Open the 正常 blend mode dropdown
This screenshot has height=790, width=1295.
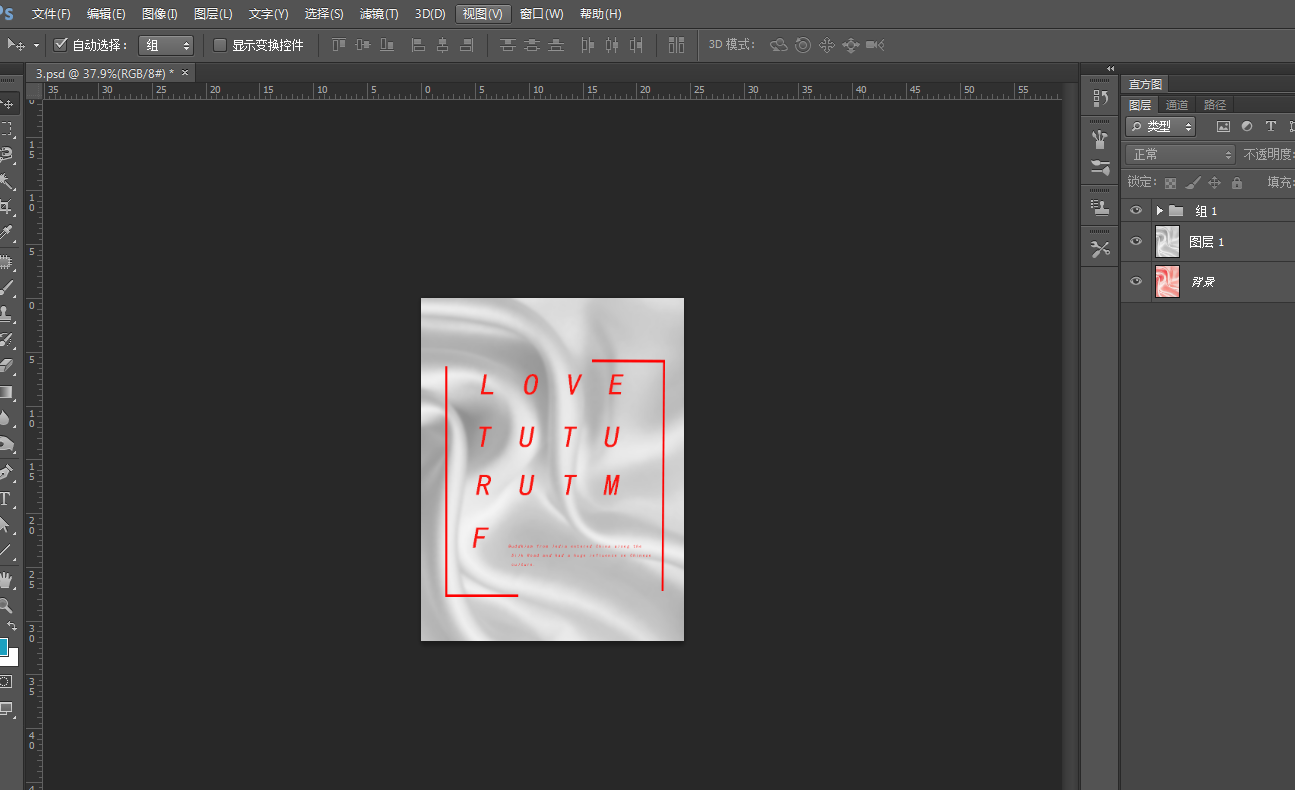tap(1181, 154)
